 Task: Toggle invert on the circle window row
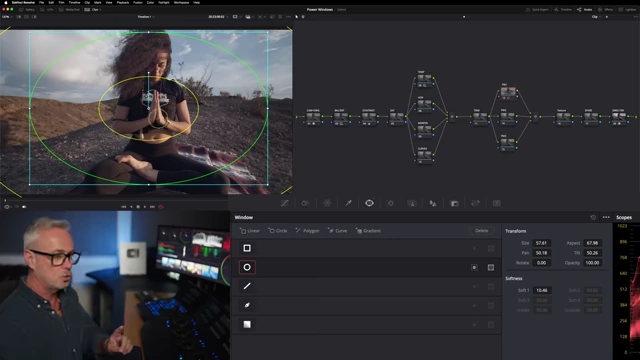(x=474, y=267)
